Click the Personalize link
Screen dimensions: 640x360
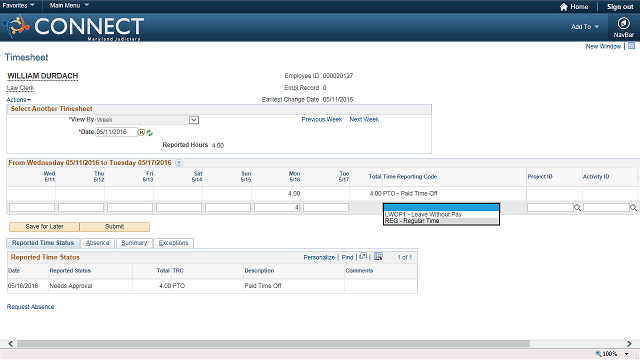click(x=319, y=258)
